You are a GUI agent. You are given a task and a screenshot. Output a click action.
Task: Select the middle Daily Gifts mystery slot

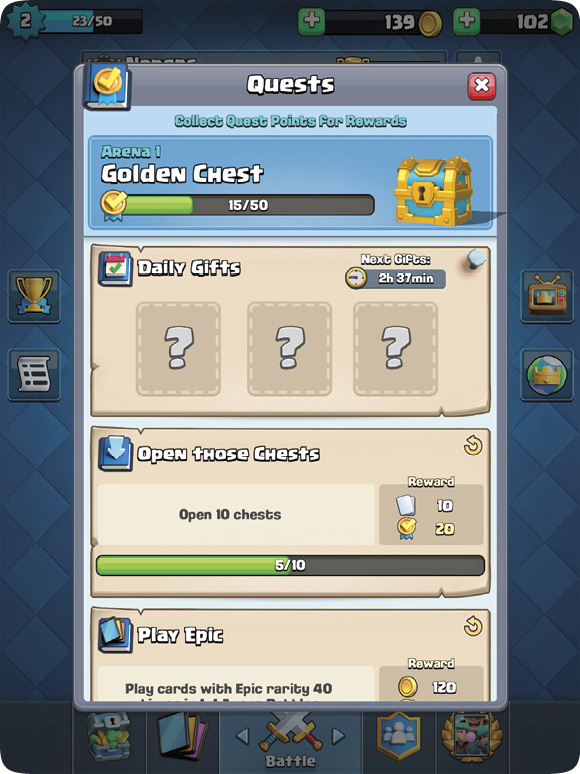pos(289,348)
